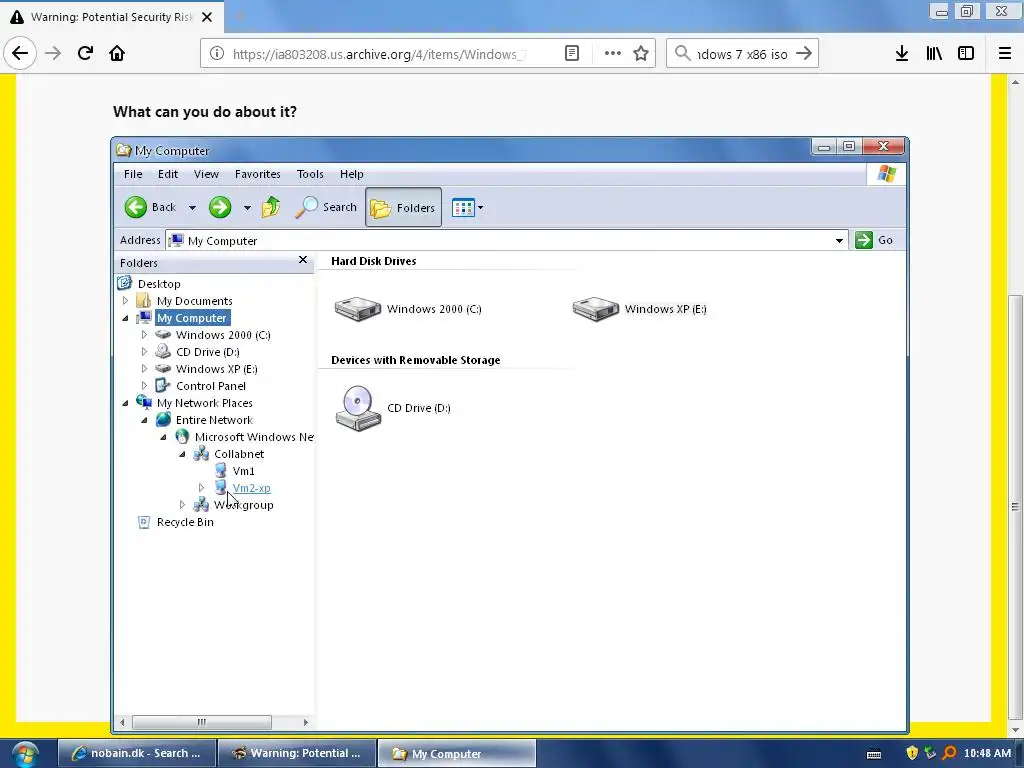Click the Windows Start orb
This screenshot has height=768, width=1024.
click(25, 754)
